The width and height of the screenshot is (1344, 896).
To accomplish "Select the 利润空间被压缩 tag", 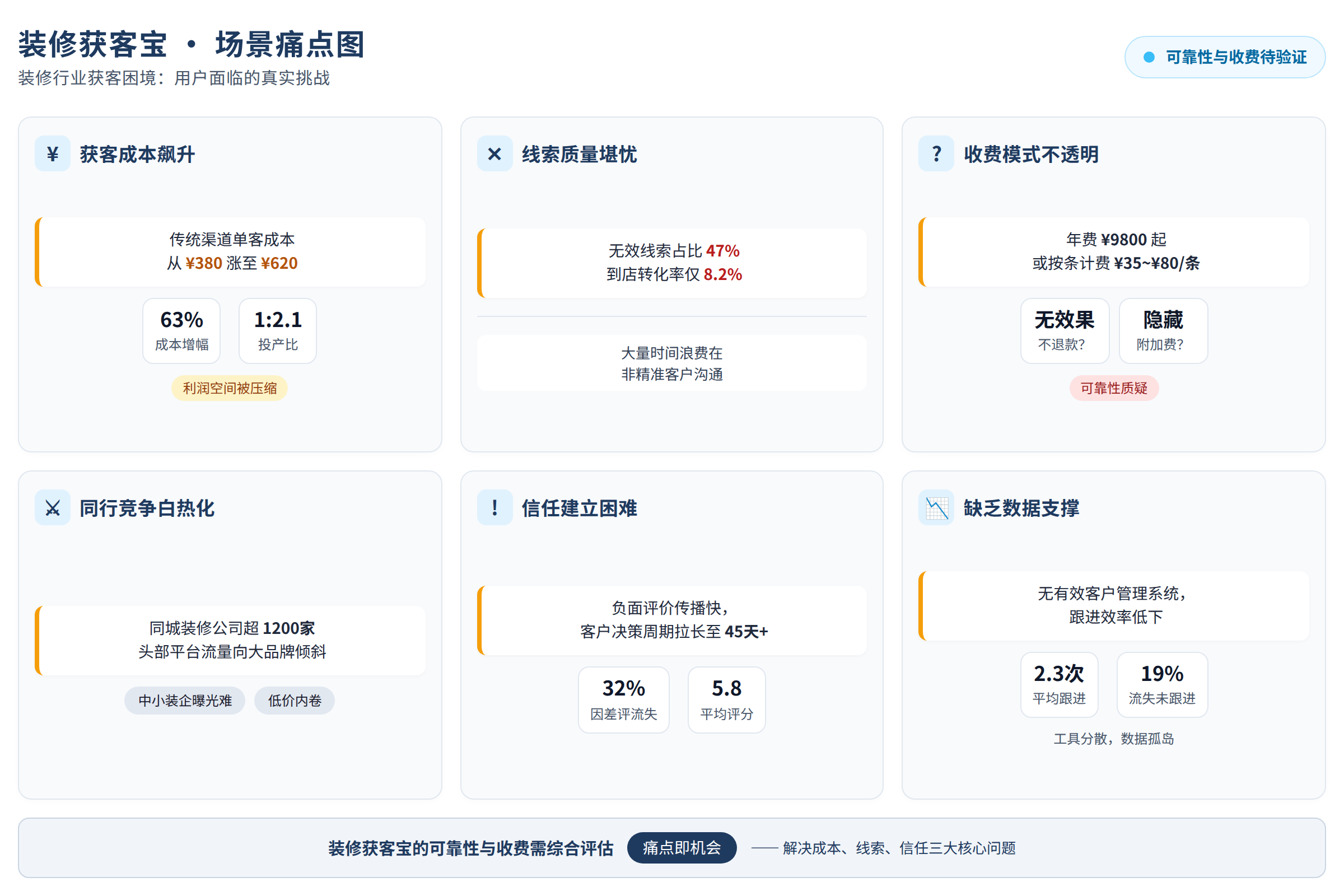I will [x=230, y=388].
